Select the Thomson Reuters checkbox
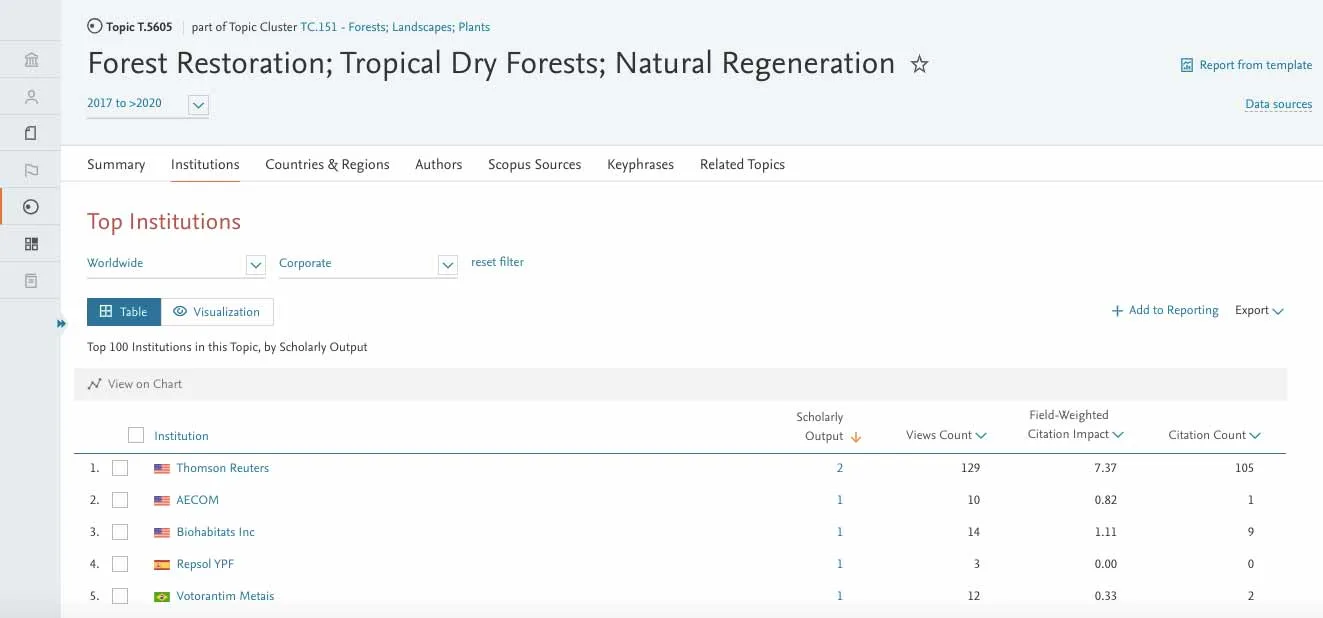1323x618 pixels. 120,468
